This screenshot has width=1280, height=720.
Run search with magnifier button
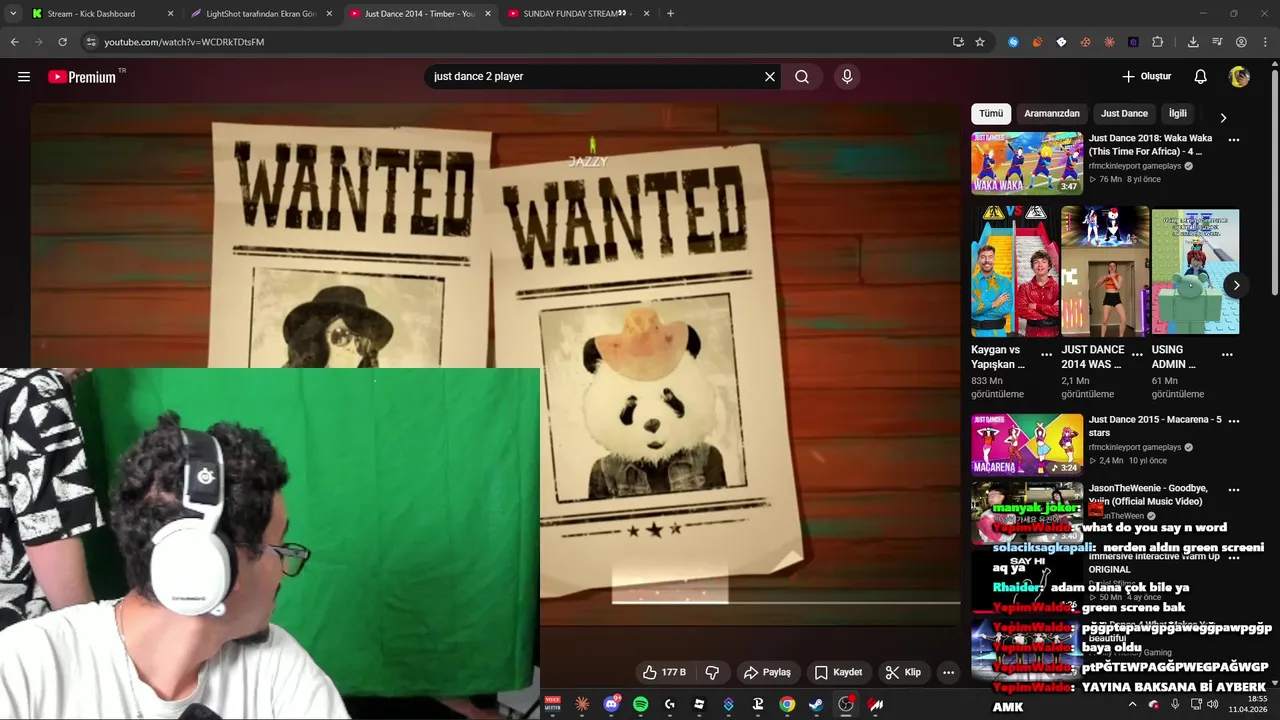[x=802, y=77]
